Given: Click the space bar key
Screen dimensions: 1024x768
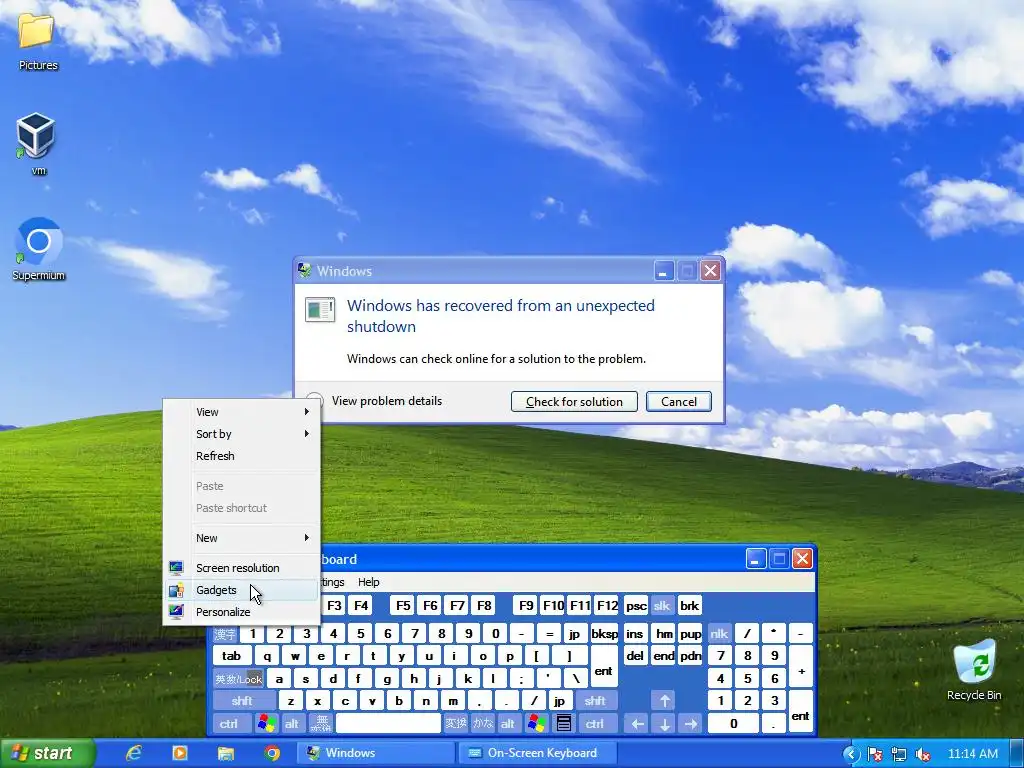Looking at the screenshot, I should point(388,724).
